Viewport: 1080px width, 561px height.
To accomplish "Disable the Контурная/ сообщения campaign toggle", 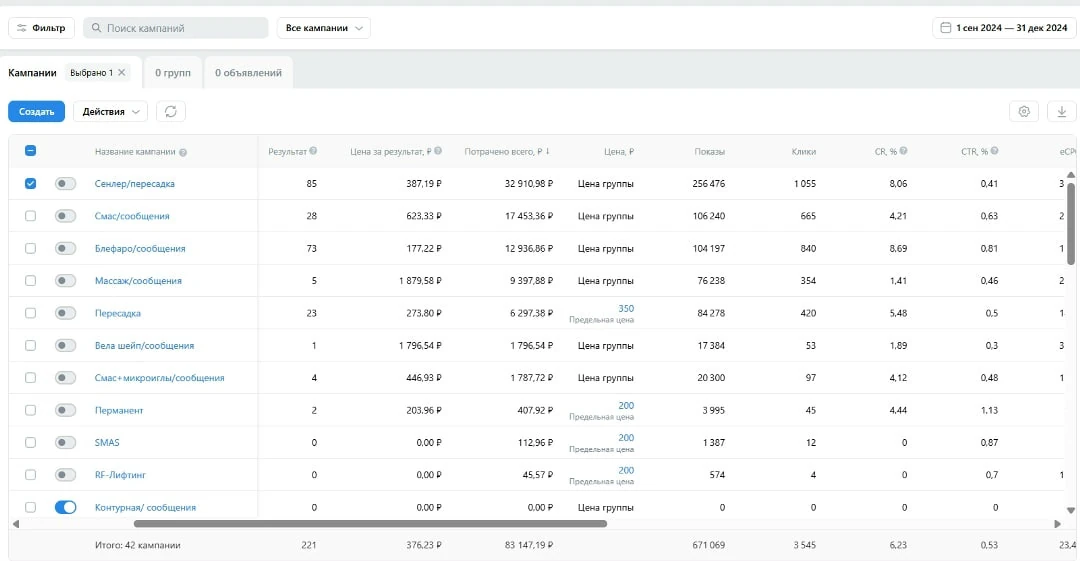I will pos(65,507).
